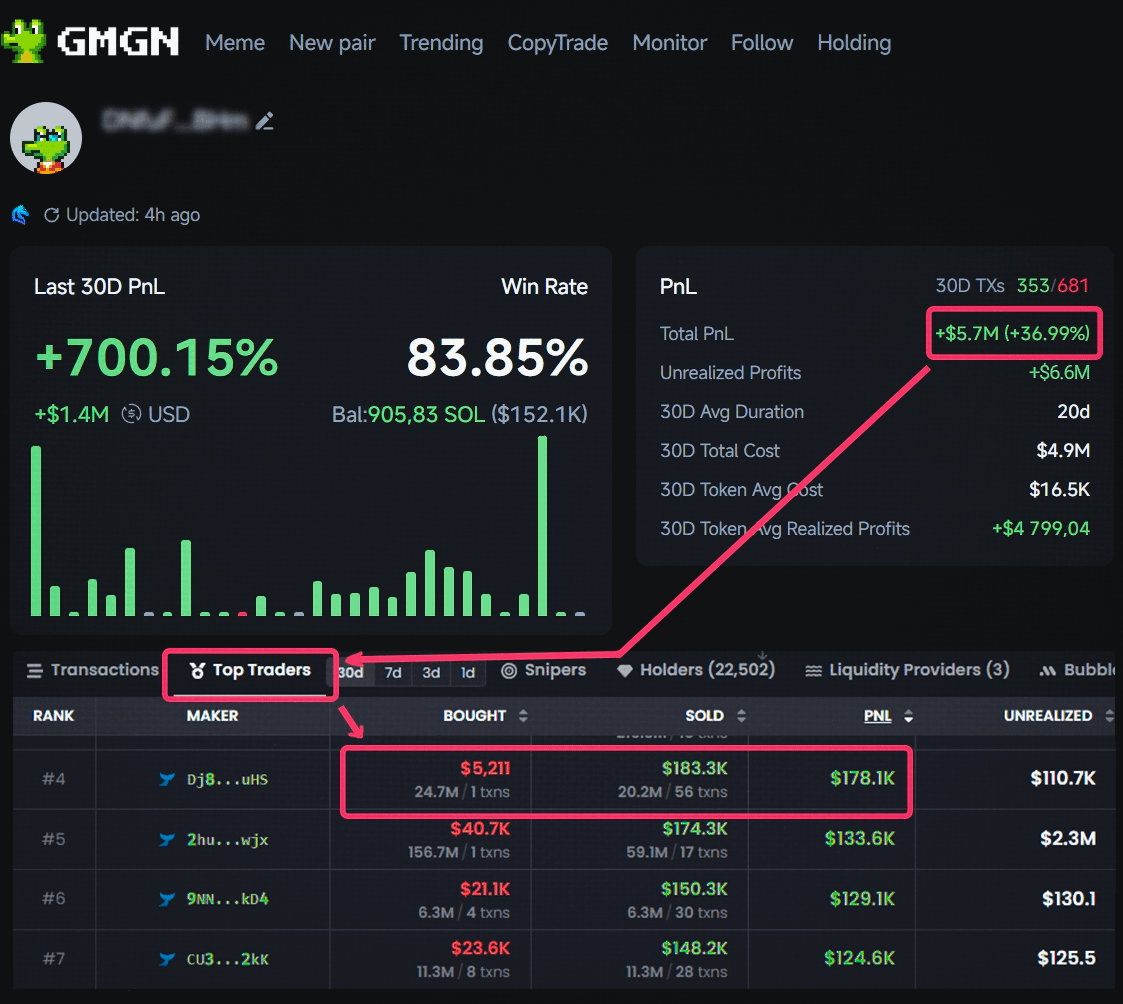Click the Bal: 905,83 SOL balance text
The width and height of the screenshot is (1123, 1004).
click(x=459, y=414)
